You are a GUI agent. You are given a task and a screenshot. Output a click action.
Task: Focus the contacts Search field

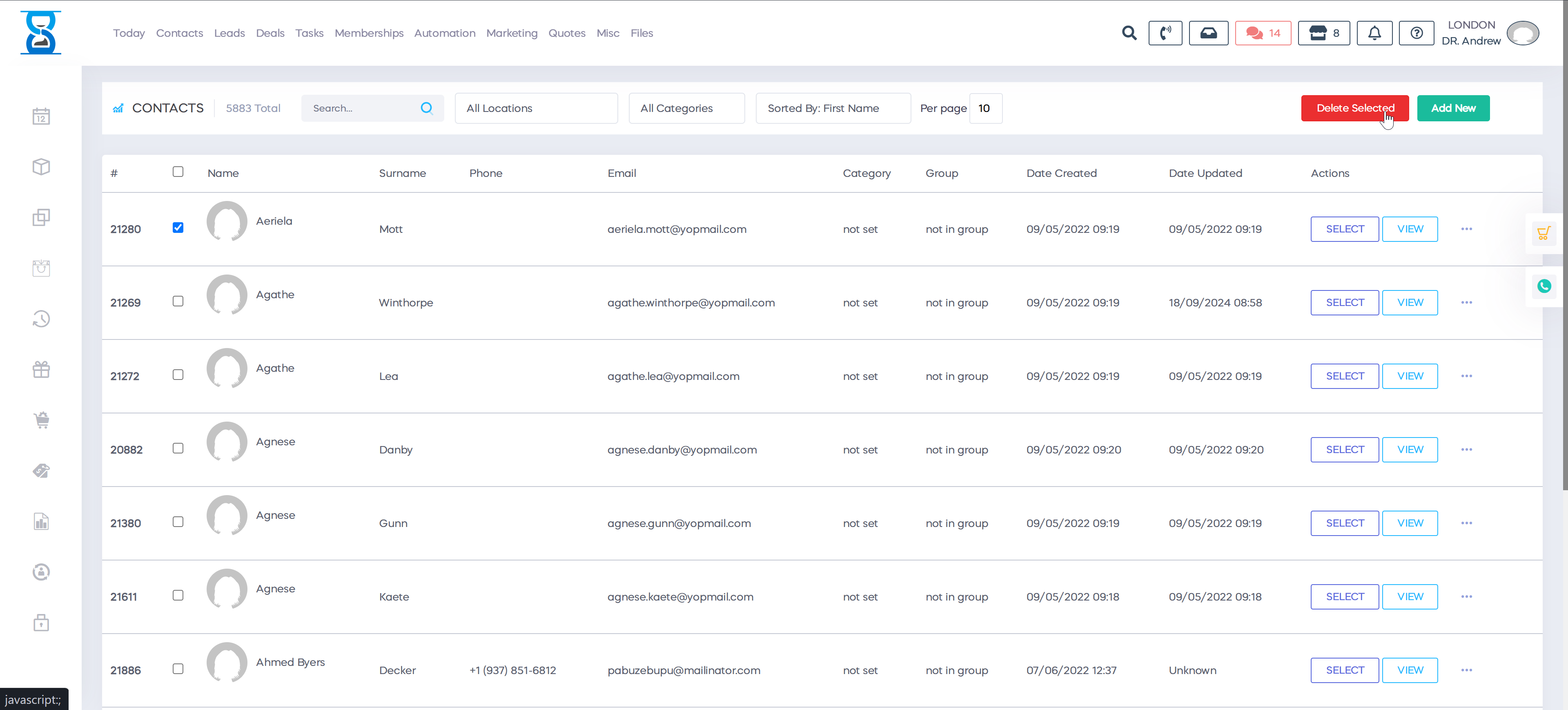[362, 108]
